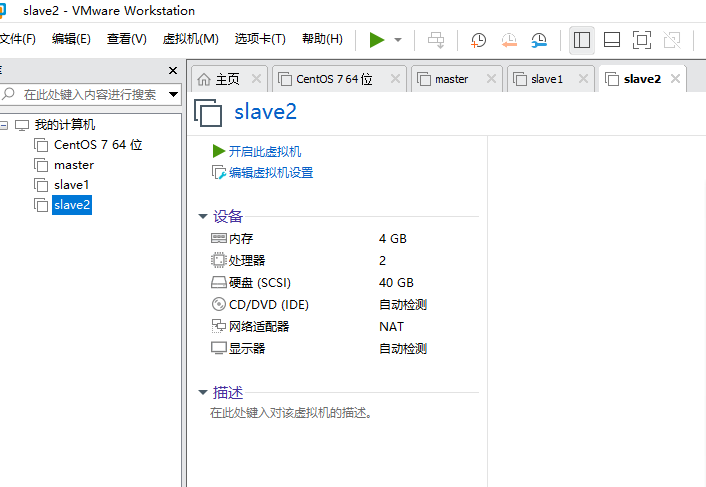Close the 主页 tab

coord(256,79)
